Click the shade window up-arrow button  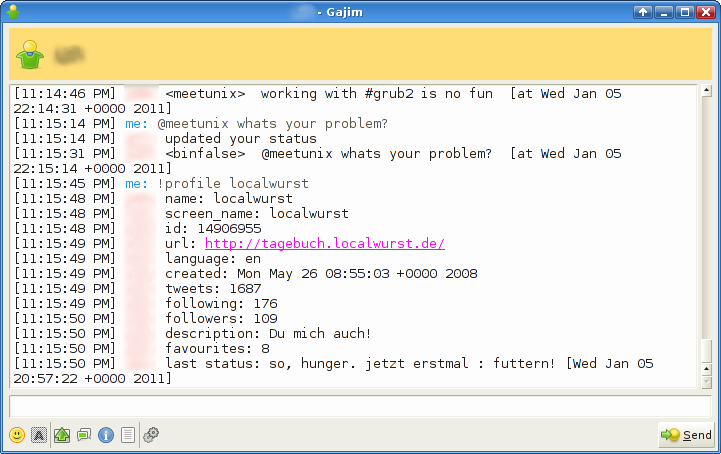(643, 13)
